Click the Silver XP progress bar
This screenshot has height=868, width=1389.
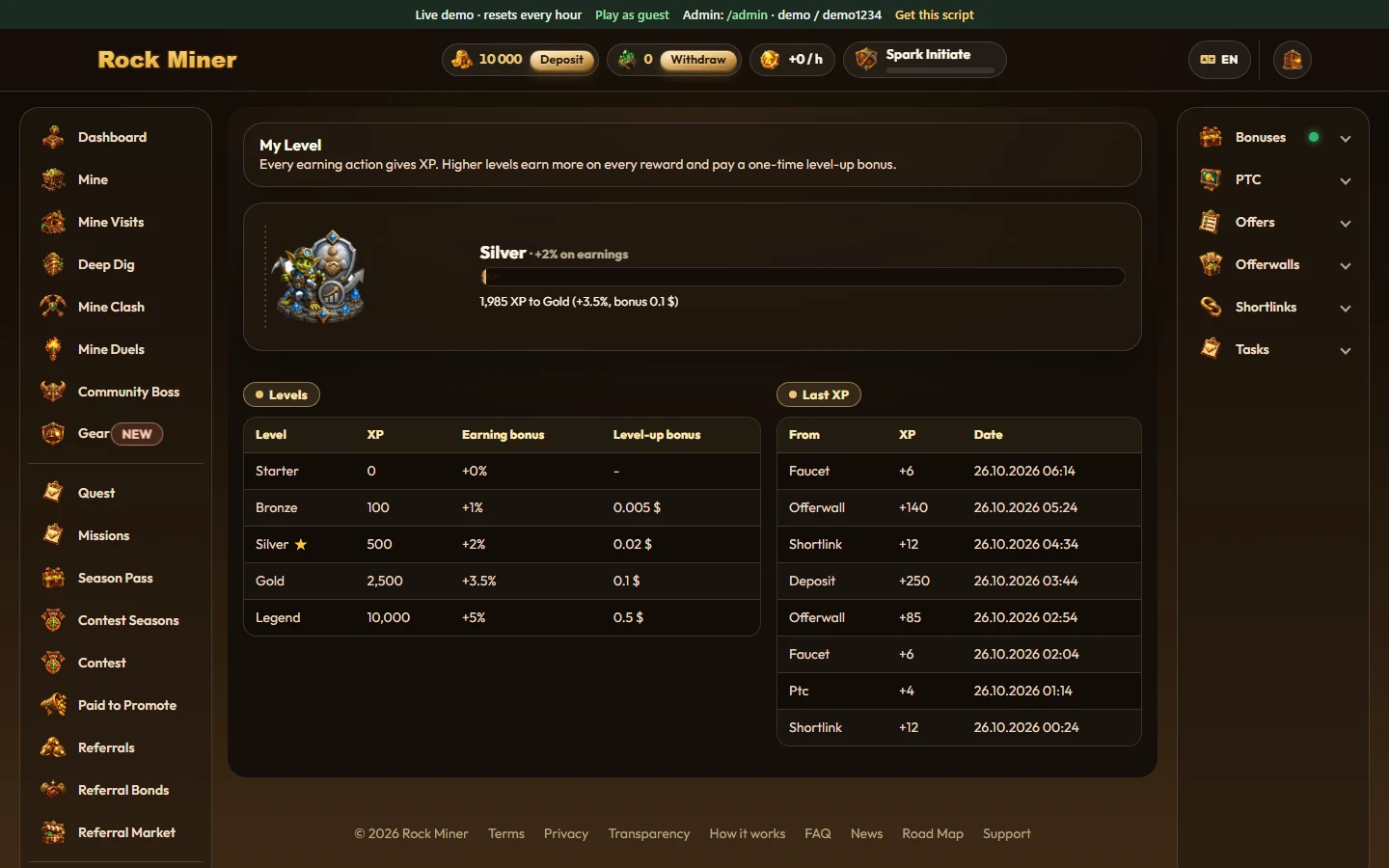(x=803, y=277)
